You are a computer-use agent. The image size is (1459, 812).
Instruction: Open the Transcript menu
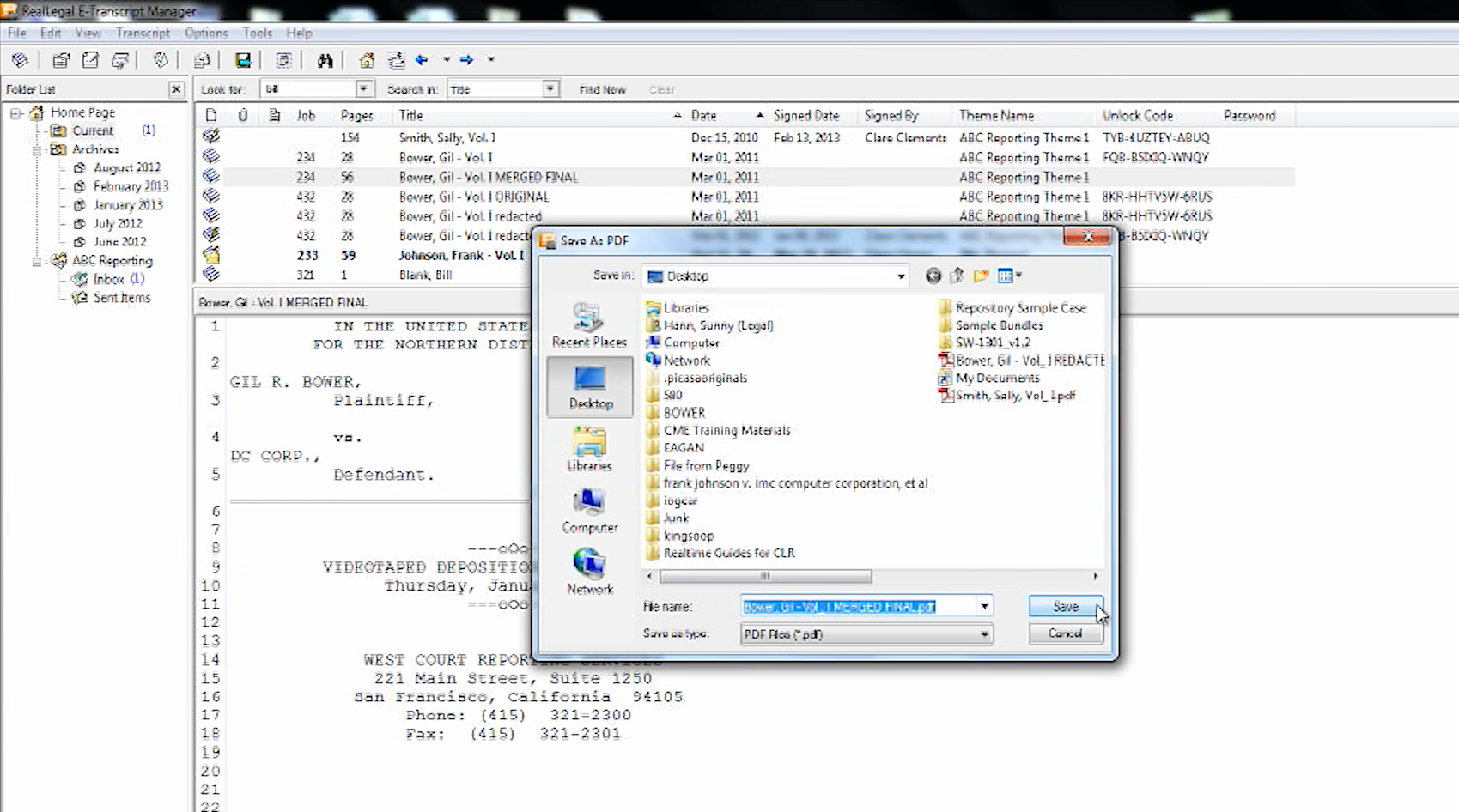143,33
